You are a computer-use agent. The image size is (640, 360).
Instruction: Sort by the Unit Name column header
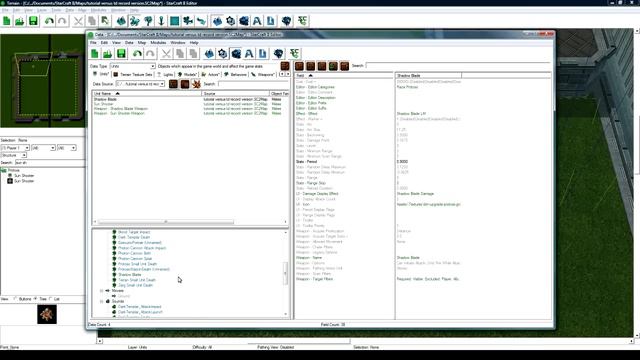(x=147, y=93)
